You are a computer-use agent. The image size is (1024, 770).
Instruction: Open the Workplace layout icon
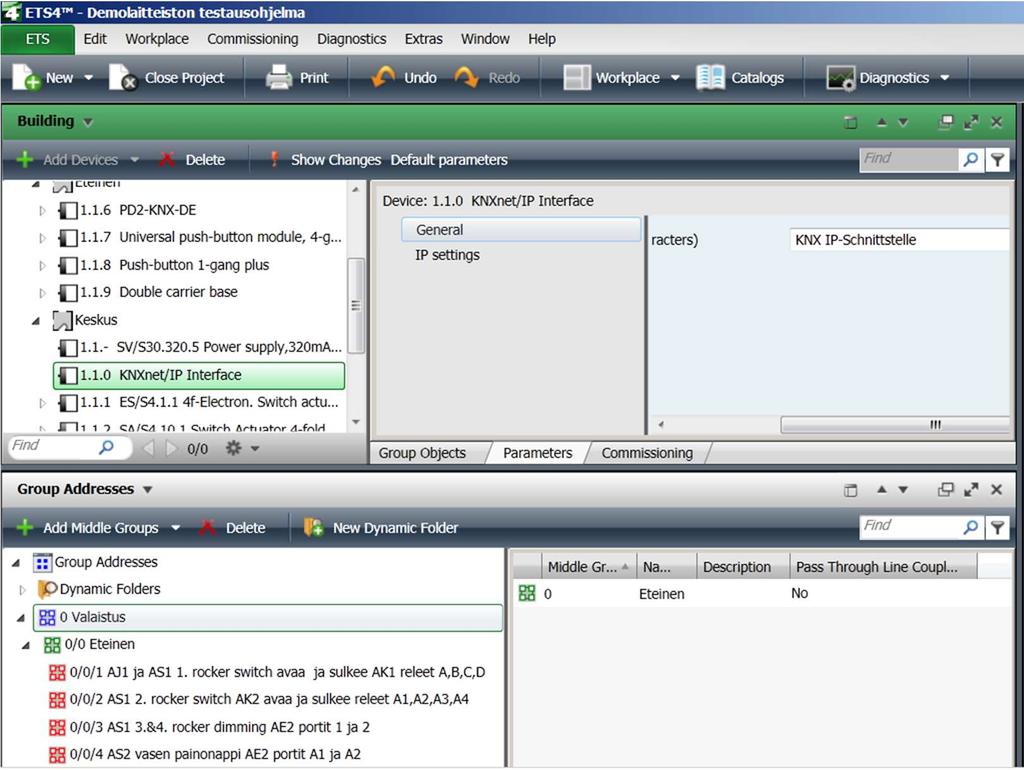coord(577,77)
